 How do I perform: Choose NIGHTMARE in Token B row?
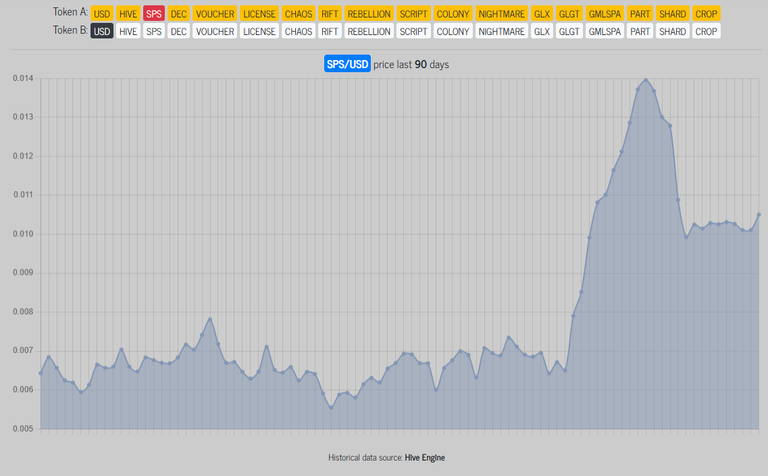tap(502, 31)
